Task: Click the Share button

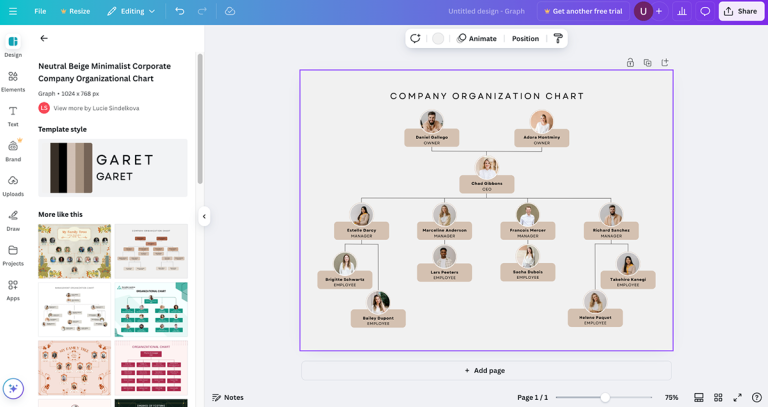Action: pyautogui.click(x=741, y=11)
